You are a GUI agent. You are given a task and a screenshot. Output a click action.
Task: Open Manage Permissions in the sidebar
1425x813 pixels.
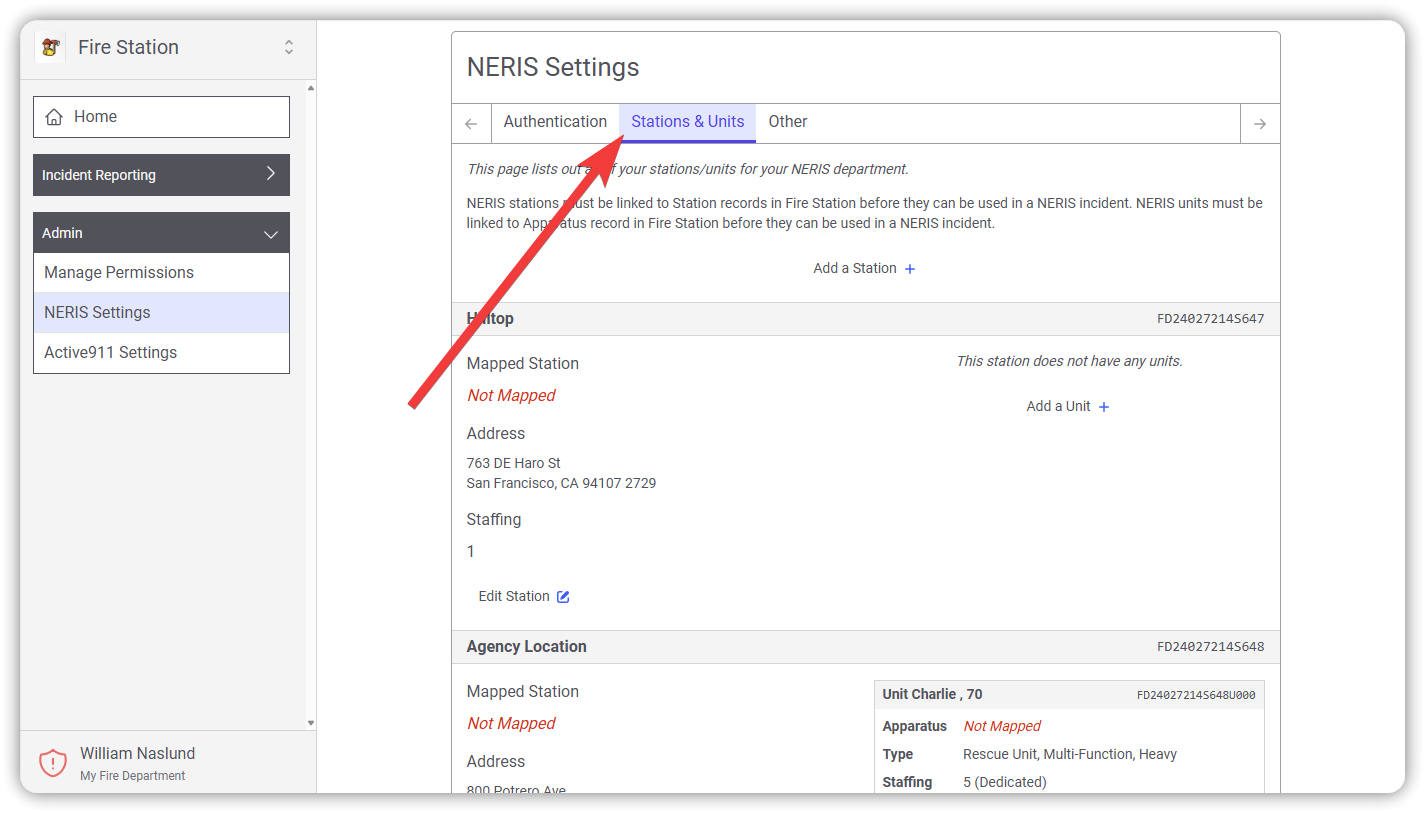pos(119,273)
